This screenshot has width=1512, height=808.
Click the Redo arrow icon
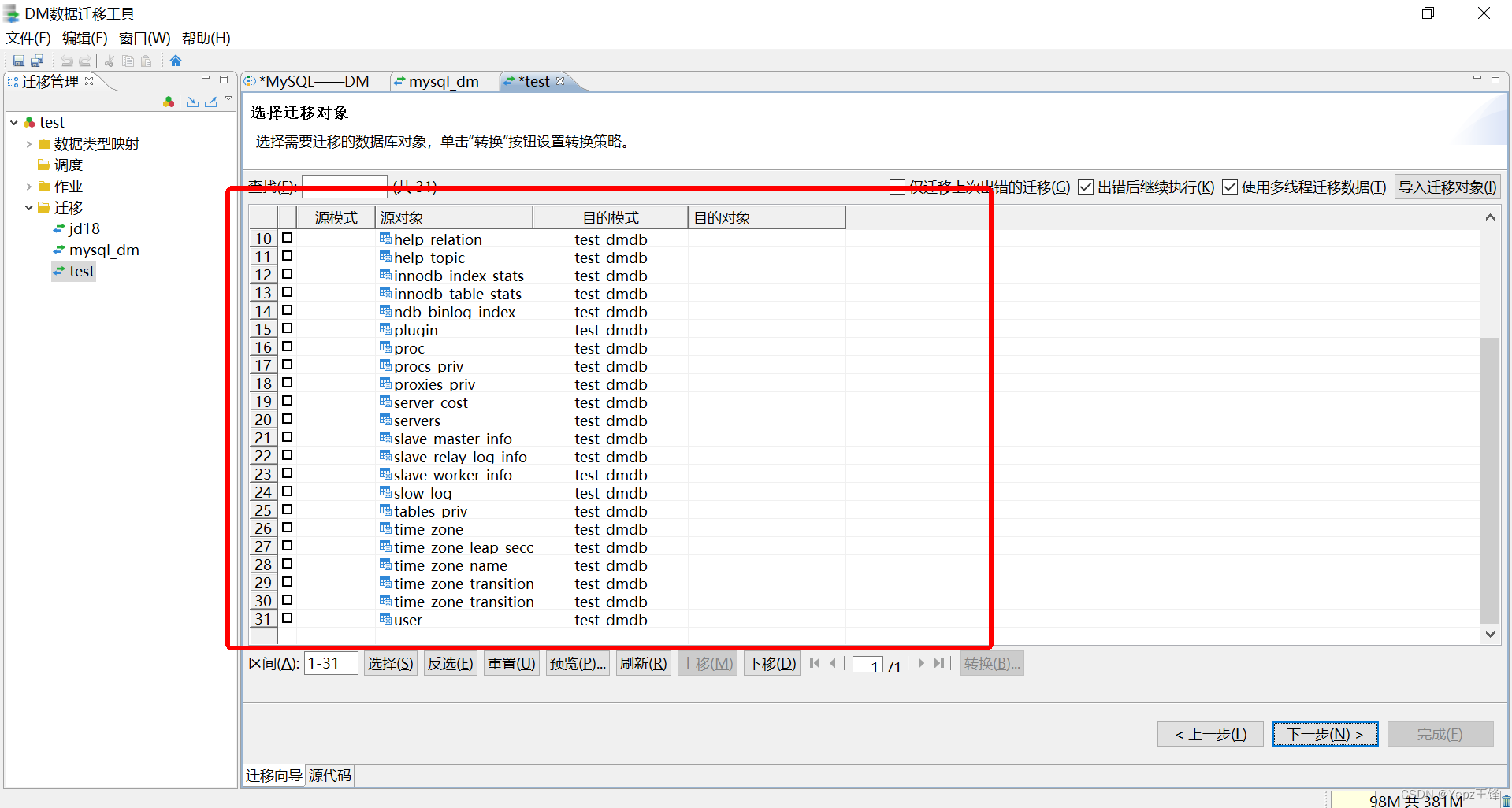point(85,61)
